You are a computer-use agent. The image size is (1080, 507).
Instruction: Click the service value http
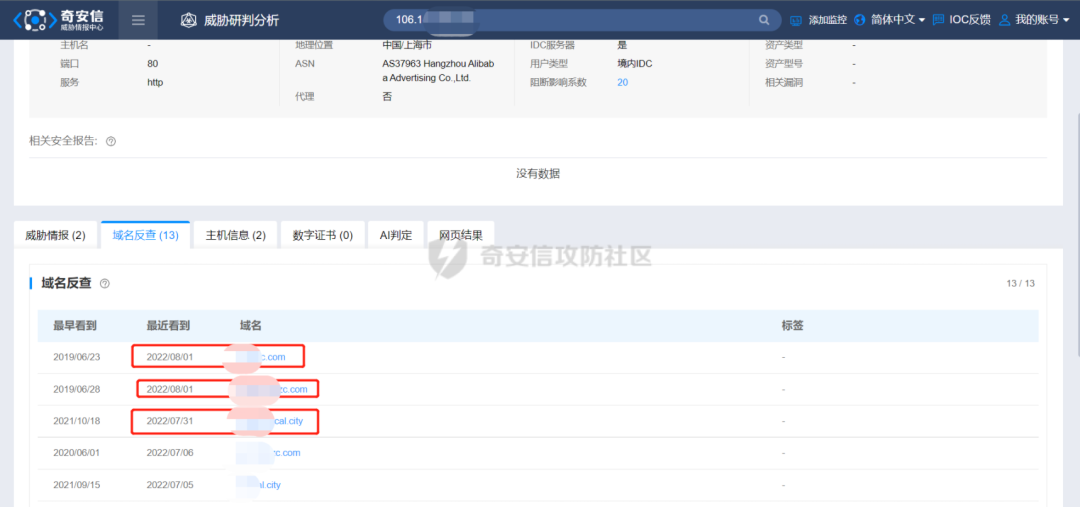tap(155, 82)
